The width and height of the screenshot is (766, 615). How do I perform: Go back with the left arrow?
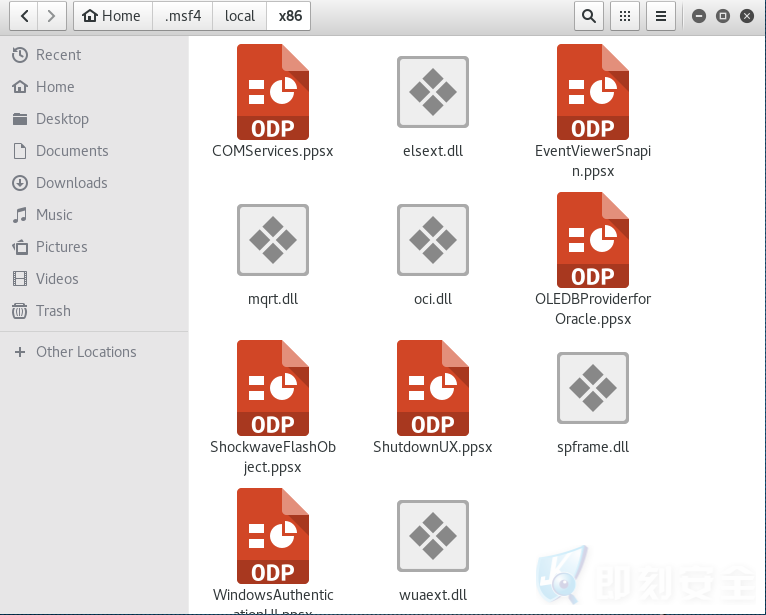(x=24, y=16)
